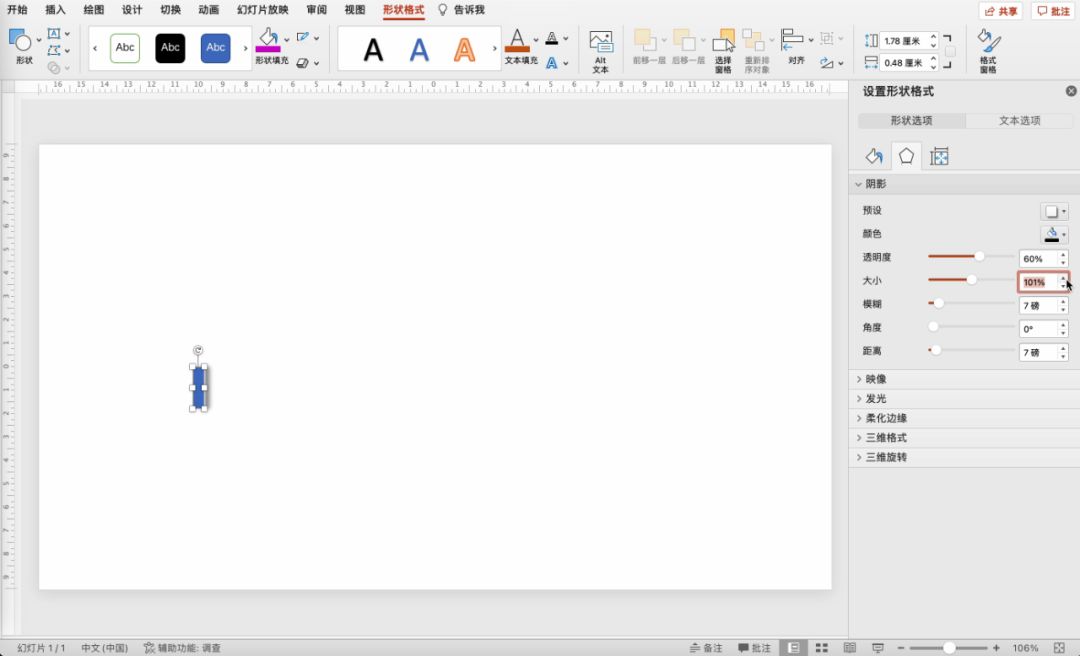Viewport: 1080px width, 656px height.
Task: Open the 开始 ribbon tab
Action: (17, 10)
